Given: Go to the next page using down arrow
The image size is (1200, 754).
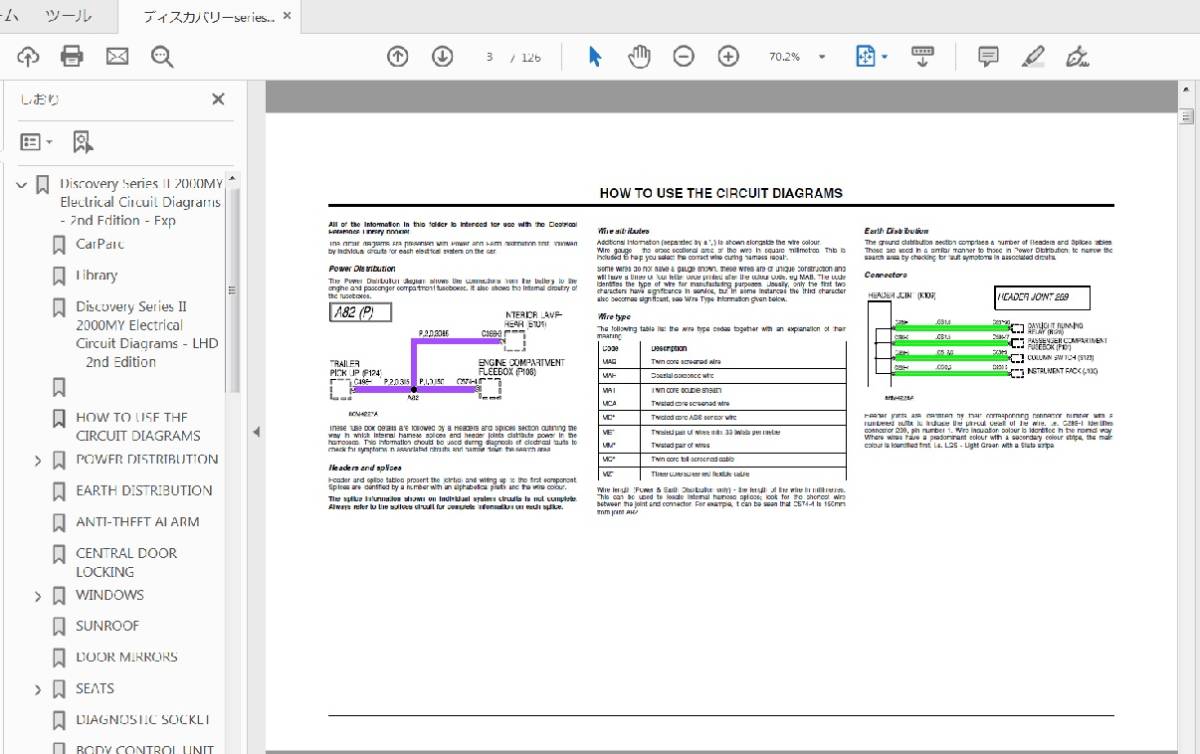Looking at the screenshot, I should pyautogui.click(x=442, y=56).
